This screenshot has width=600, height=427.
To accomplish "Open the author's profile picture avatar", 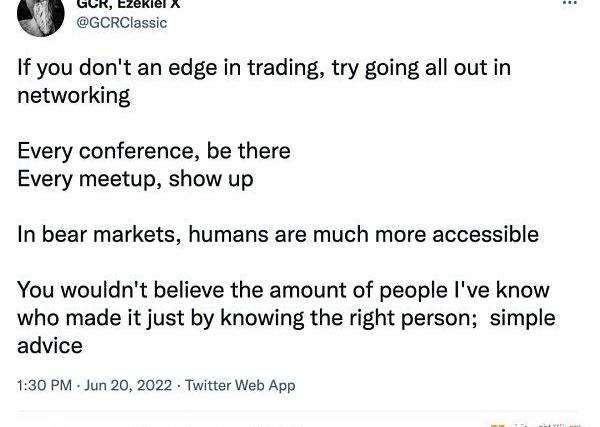I will point(41,18).
